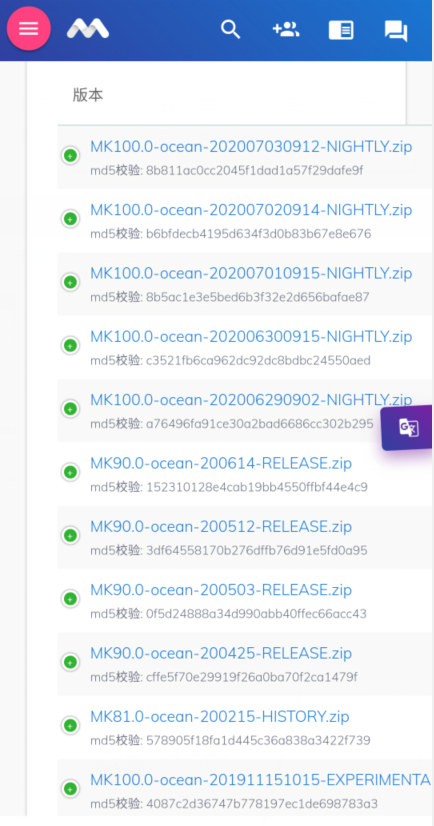Click green plus beside MK90.0-ocean-200425 release
The height and width of the screenshot is (826, 434).
tap(70, 662)
